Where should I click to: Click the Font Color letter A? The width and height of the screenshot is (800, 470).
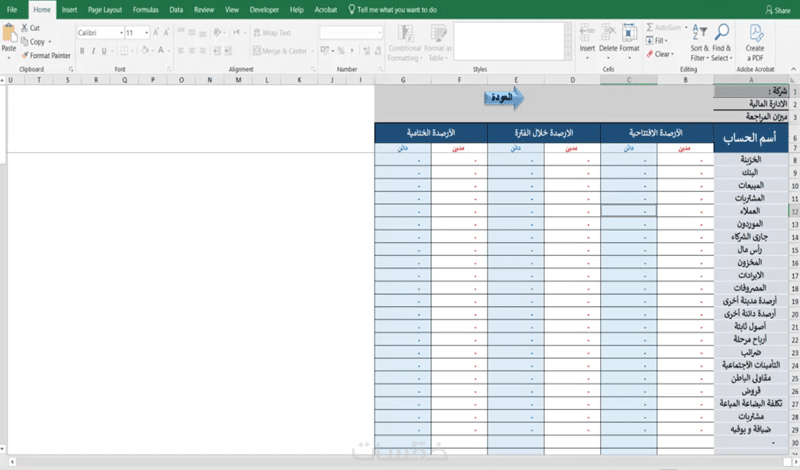tap(161, 51)
